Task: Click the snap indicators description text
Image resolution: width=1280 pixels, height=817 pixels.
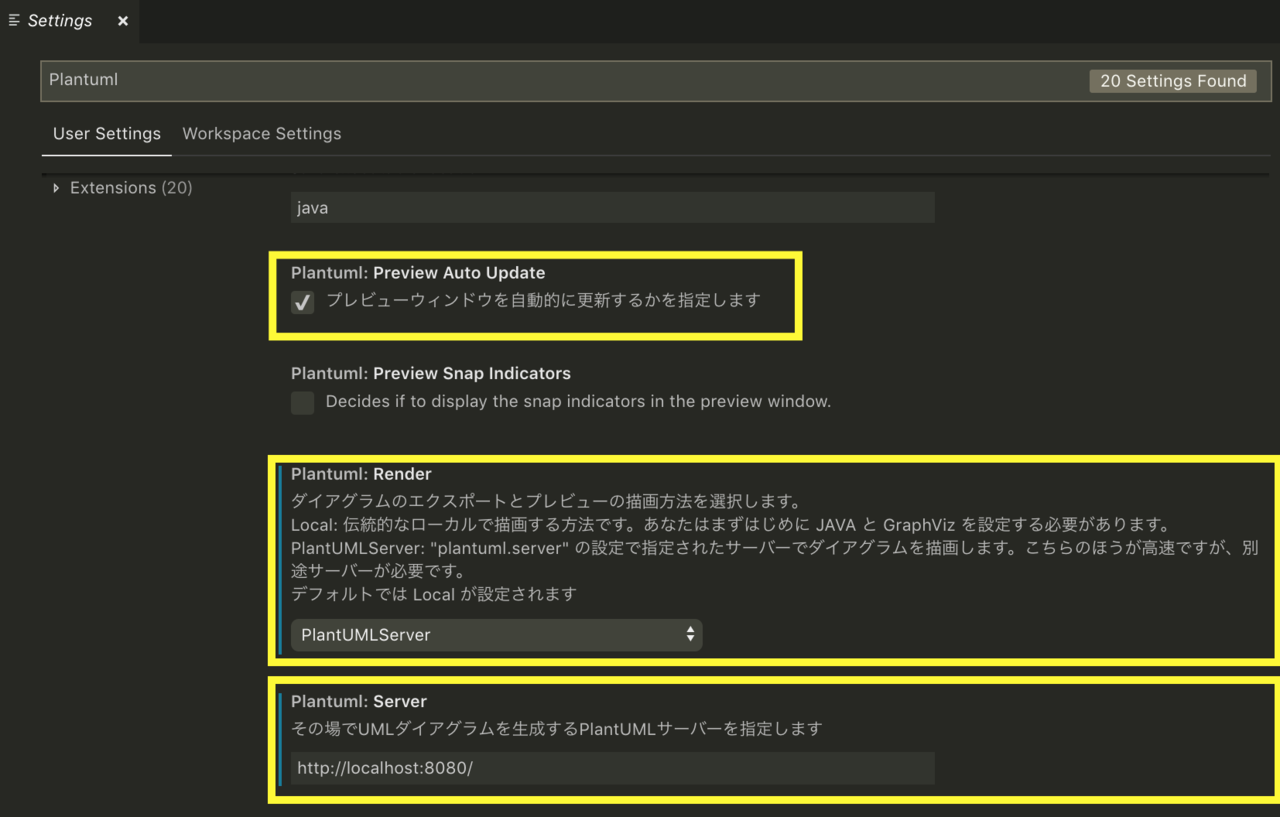Action: (578, 402)
